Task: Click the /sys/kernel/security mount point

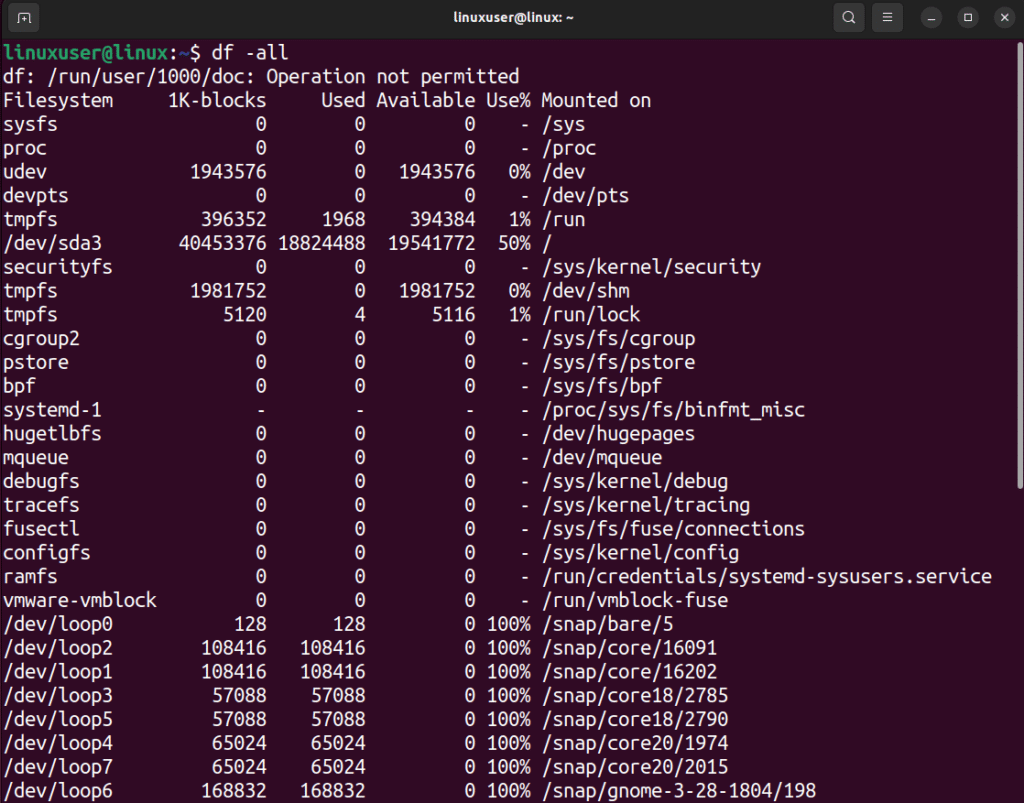Action: pos(651,267)
